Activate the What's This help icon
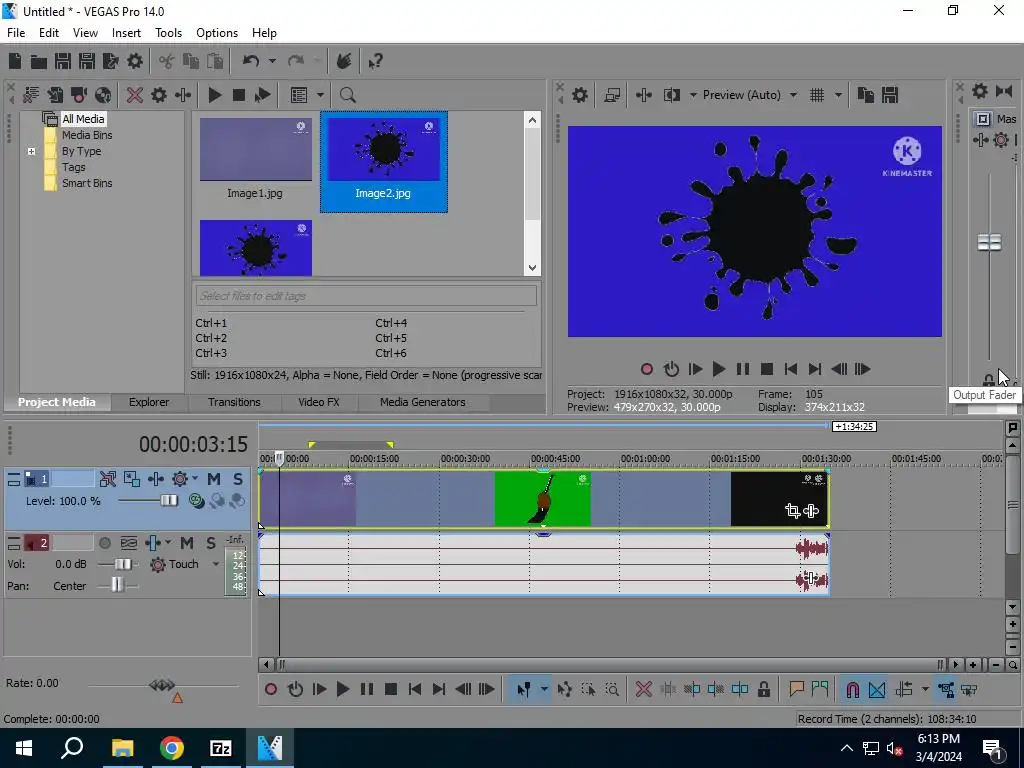This screenshot has height=768, width=1024. click(375, 61)
